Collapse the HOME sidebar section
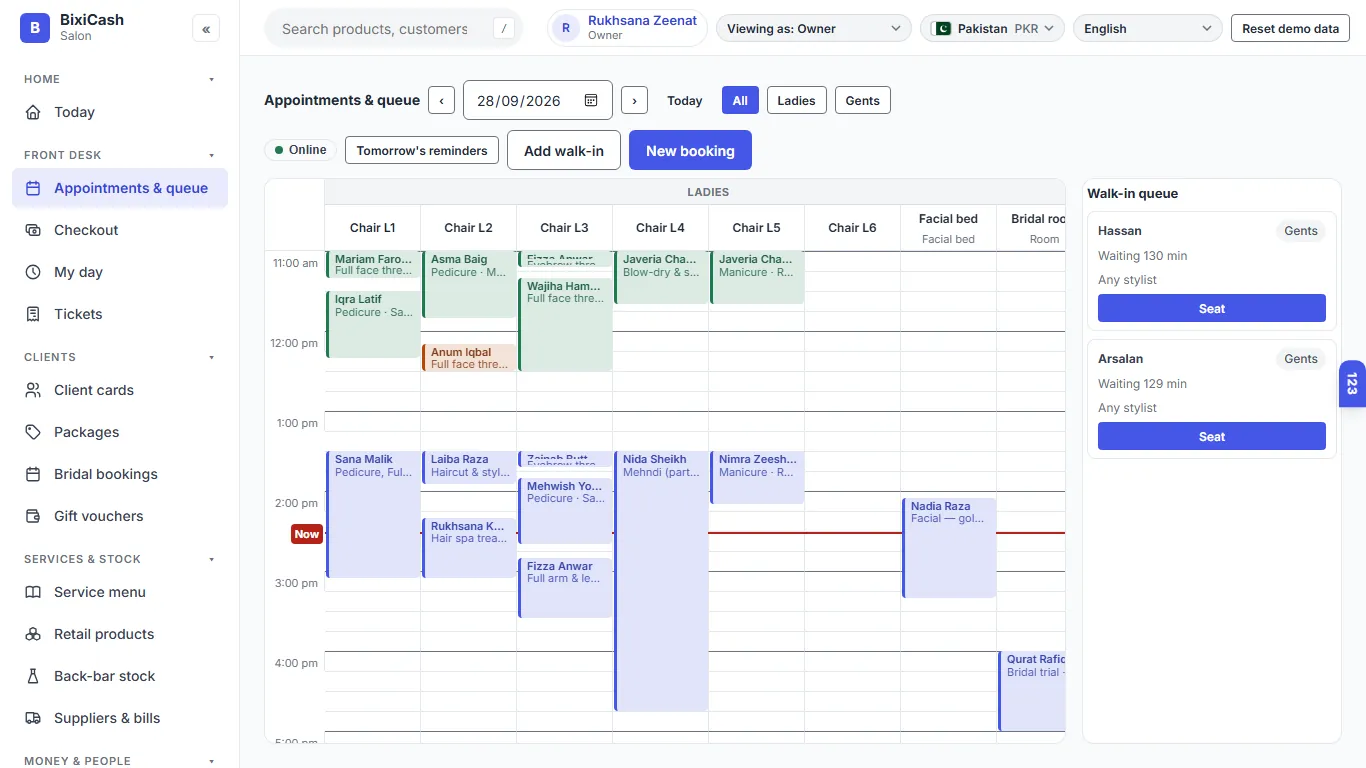1366x768 pixels. coord(211,79)
